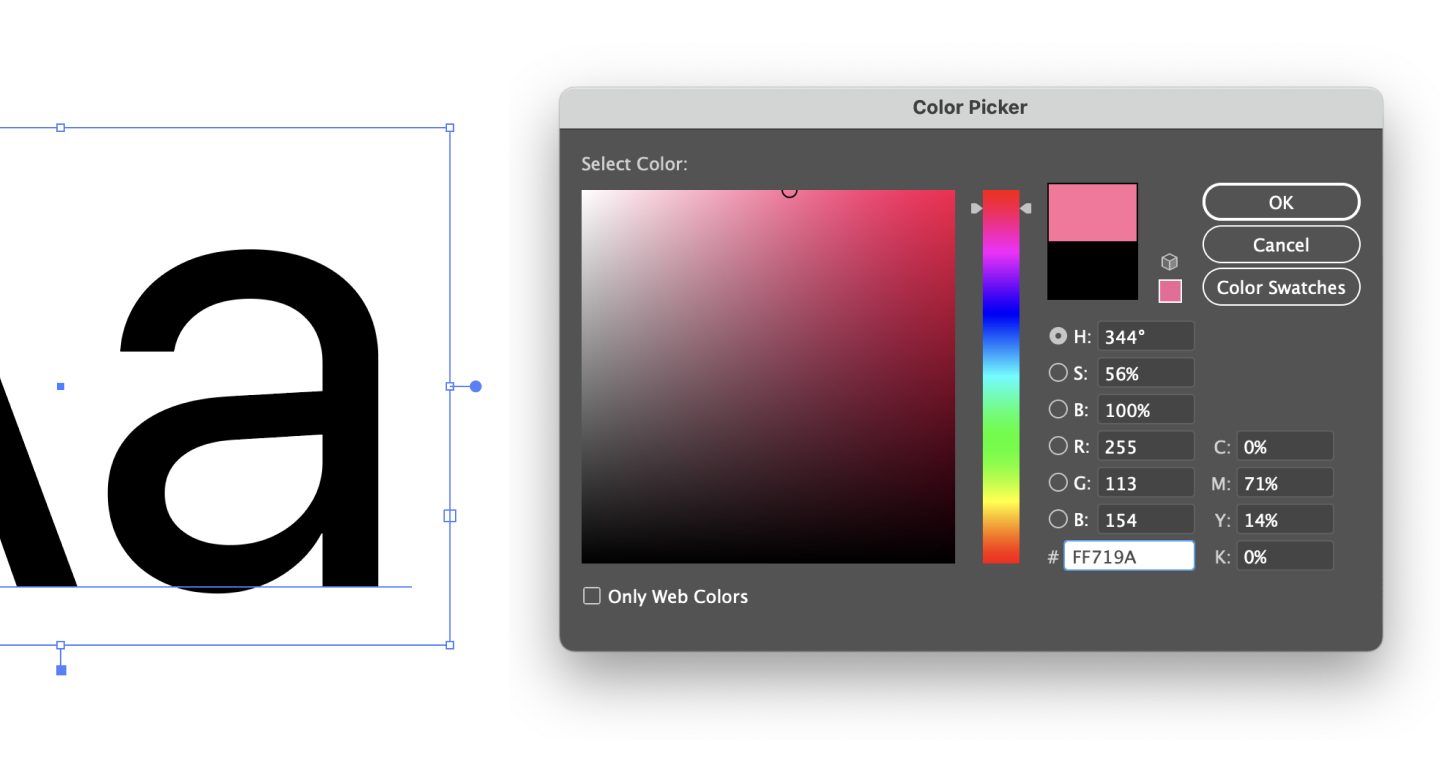Click the B value field showing 154
Screen dimensions: 1440x775
click(x=1145, y=519)
